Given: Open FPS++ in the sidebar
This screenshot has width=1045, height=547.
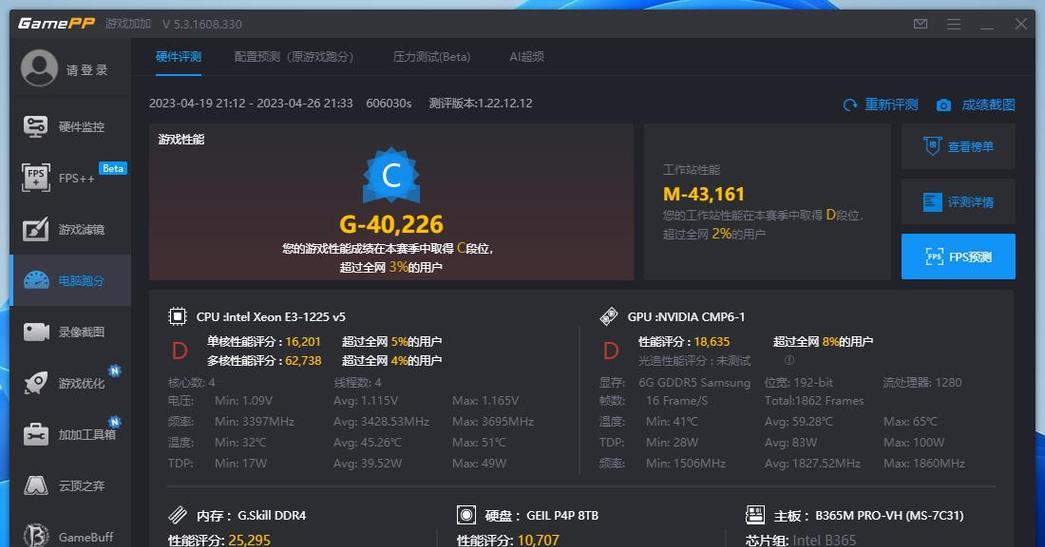Looking at the screenshot, I should 70,178.
